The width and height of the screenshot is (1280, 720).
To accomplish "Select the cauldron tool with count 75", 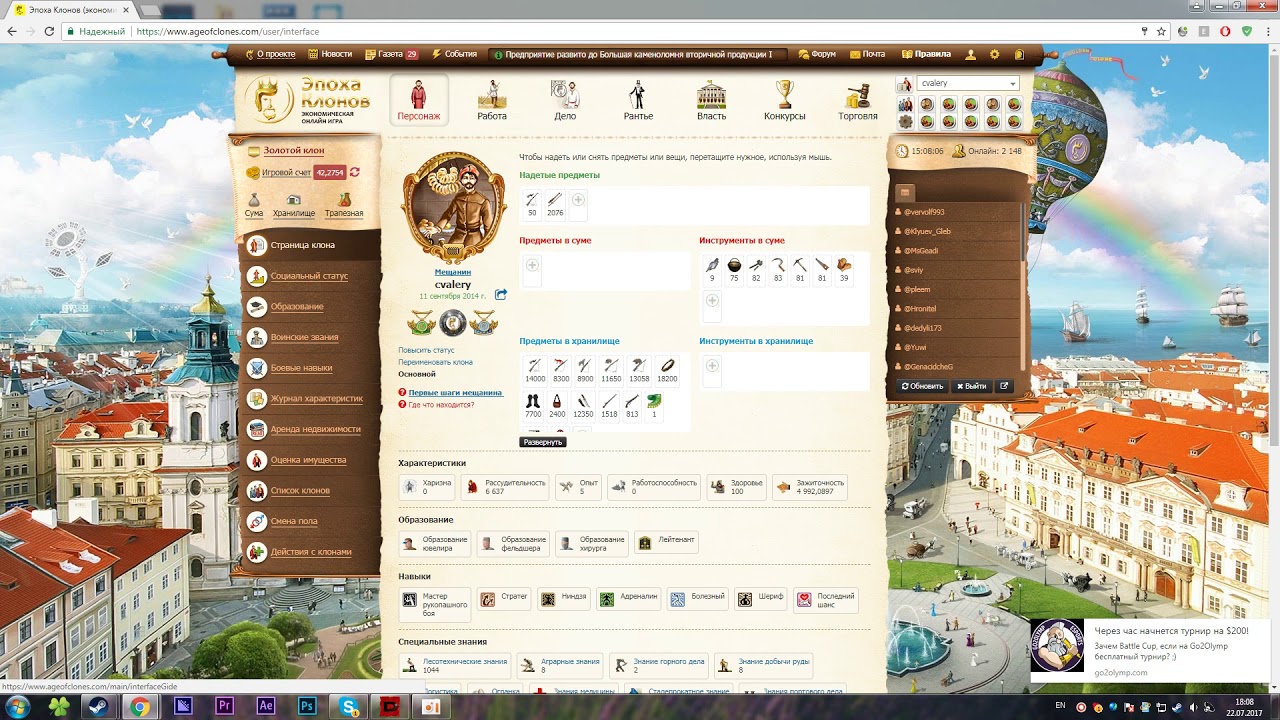I will pyautogui.click(x=734, y=269).
